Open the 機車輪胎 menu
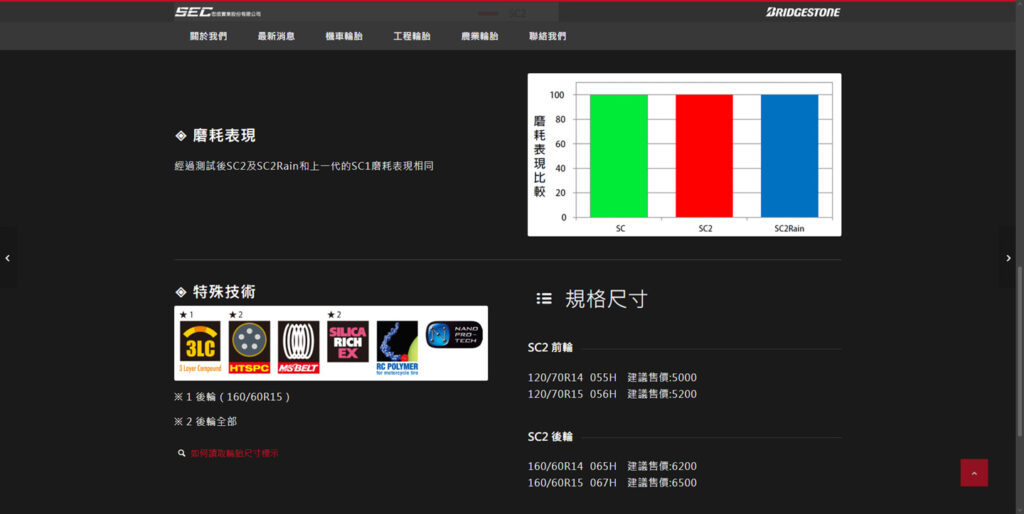The image size is (1024, 514). point(344,36)
